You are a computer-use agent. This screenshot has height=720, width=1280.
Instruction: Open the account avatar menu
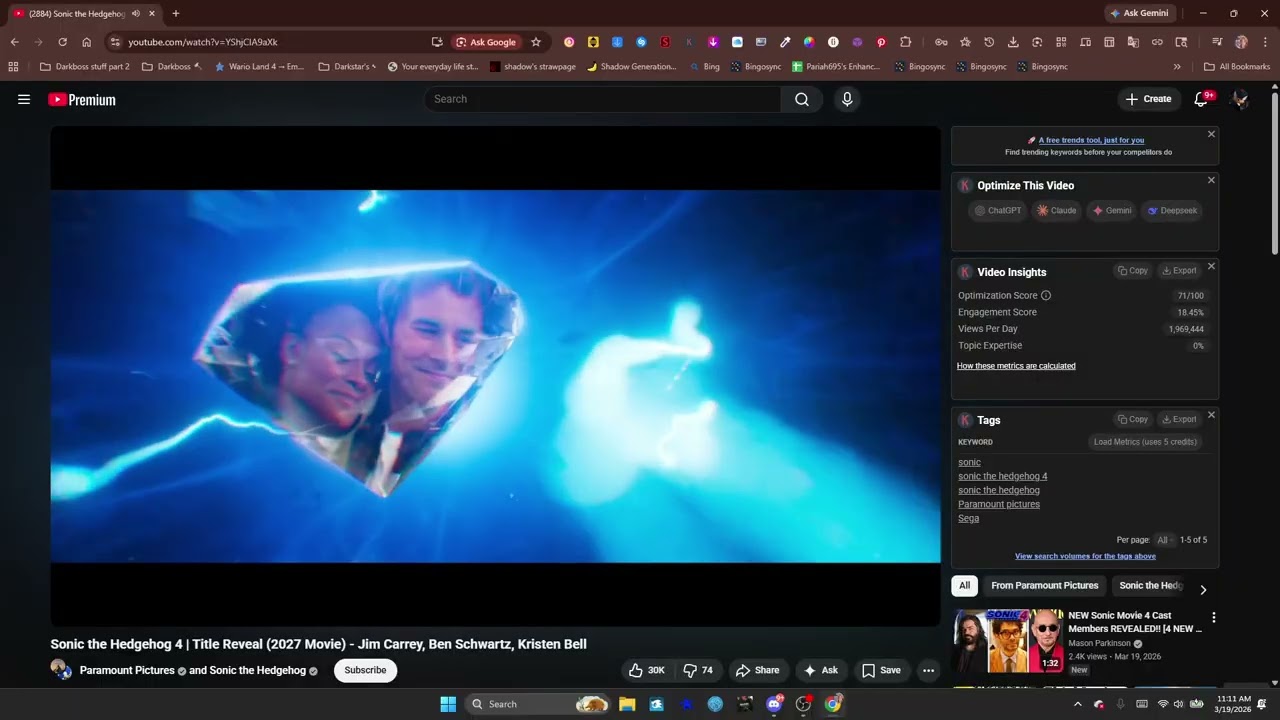tap(1240, 99)
